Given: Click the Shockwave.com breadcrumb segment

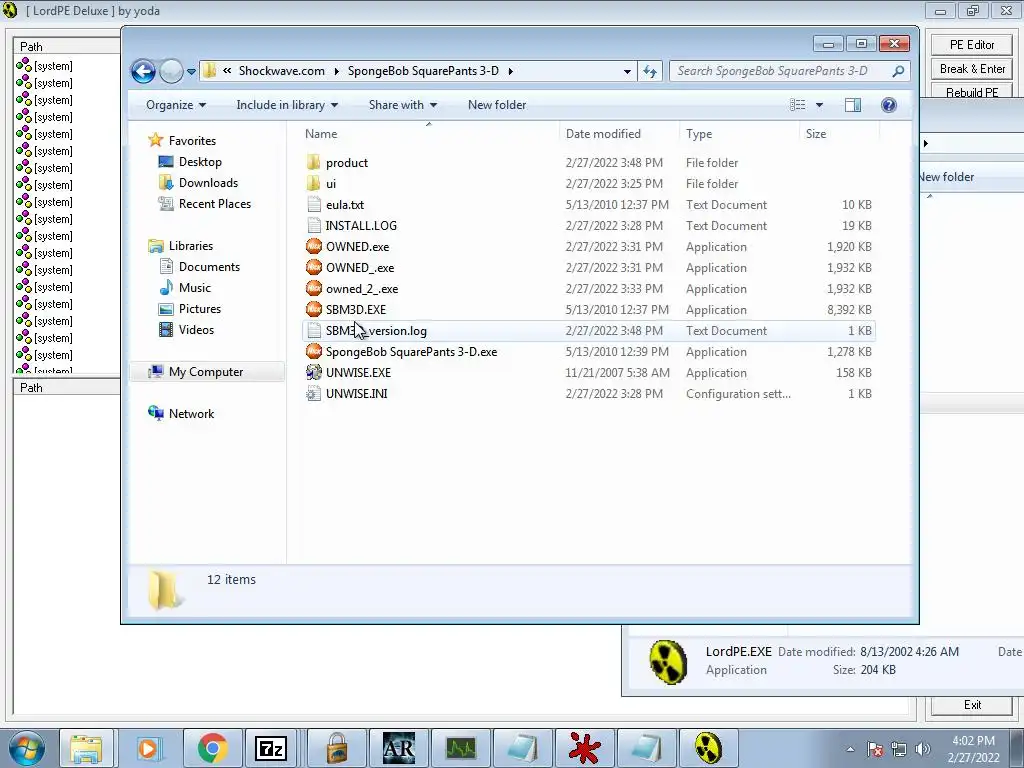Looking at the screenshot, I should 281,71.
